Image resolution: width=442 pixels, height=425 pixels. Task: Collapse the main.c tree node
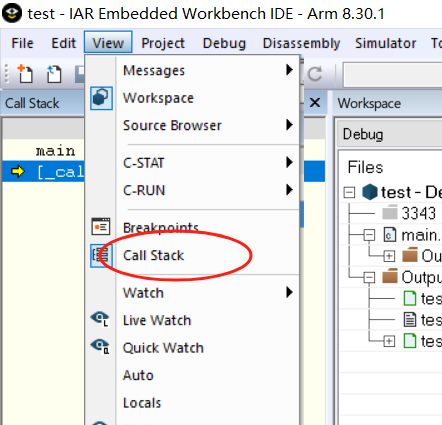click(x=369, y=235)
